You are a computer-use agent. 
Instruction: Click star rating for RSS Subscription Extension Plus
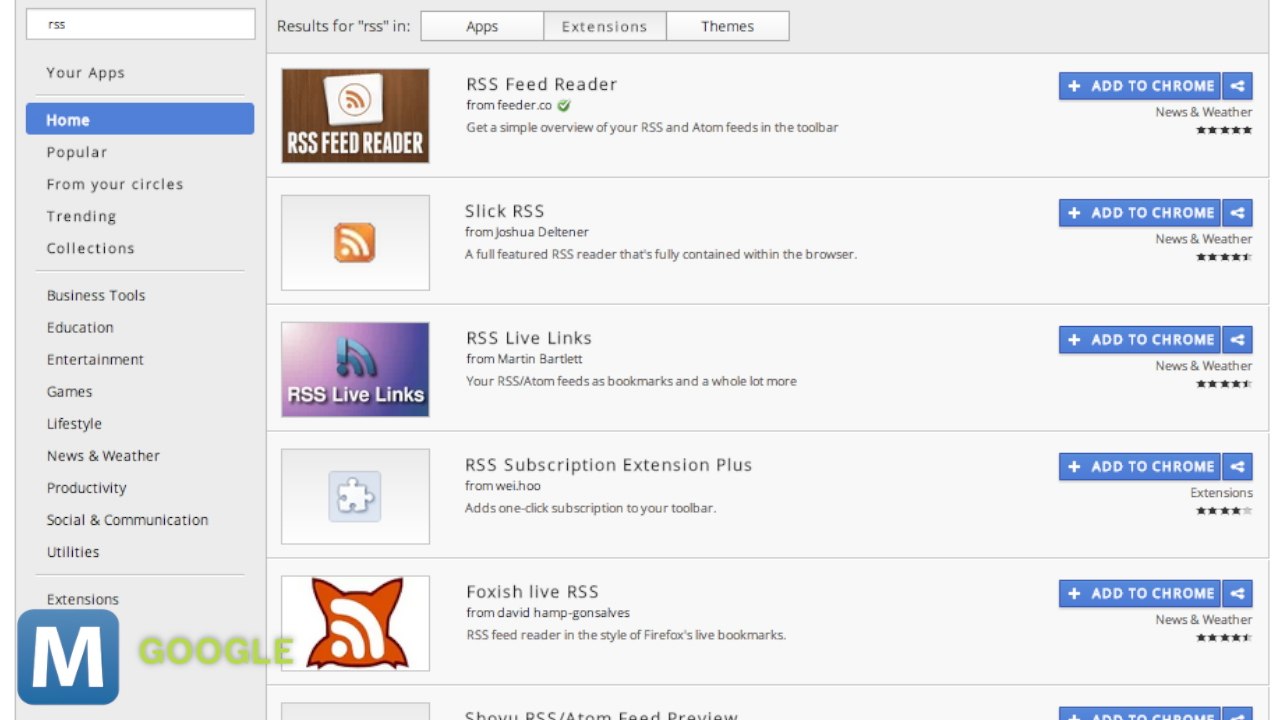tap(1224, 511)
